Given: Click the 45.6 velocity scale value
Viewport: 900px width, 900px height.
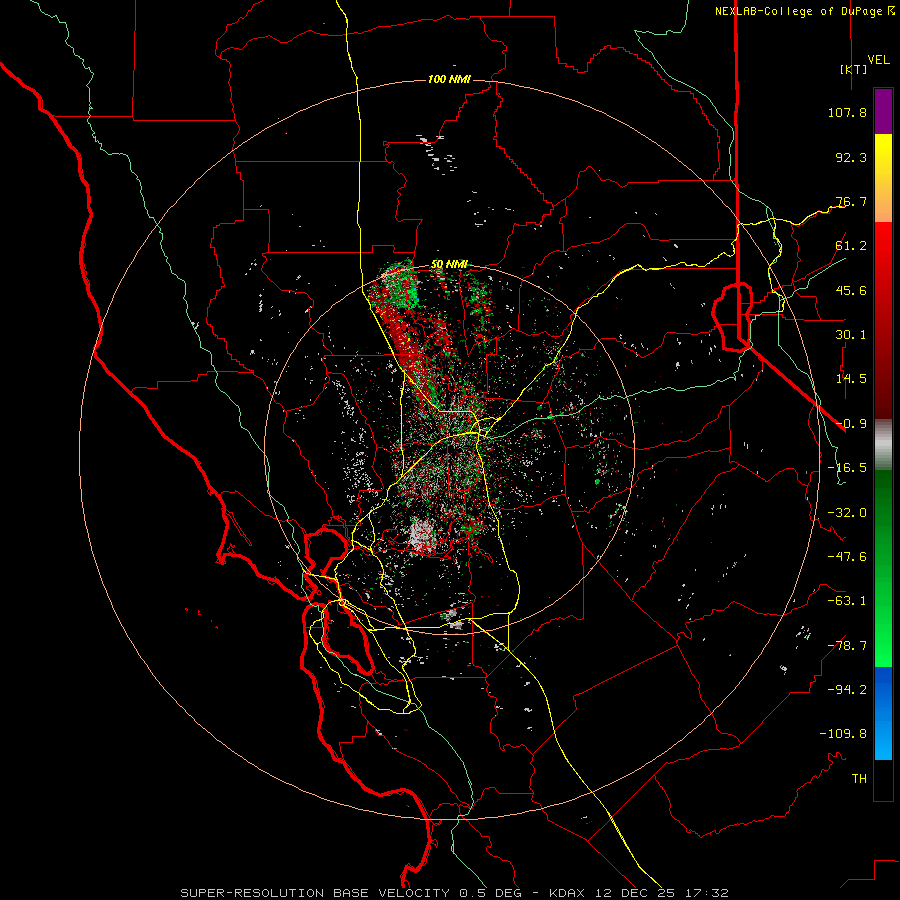Looking at the screenshot, I should click(851, 290).
